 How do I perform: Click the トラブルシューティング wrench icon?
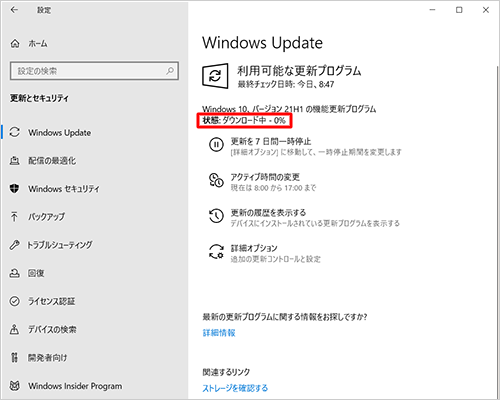pos(14,245)
